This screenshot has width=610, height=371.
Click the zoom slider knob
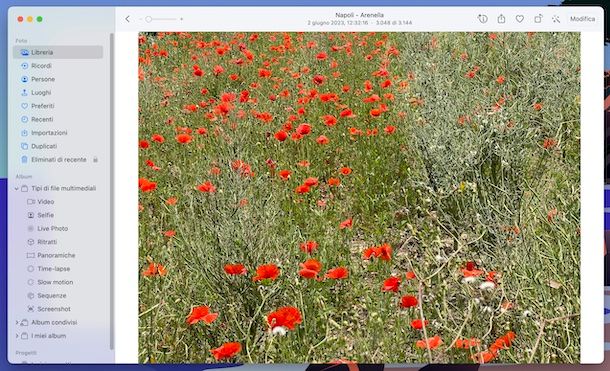coord(149,19)
